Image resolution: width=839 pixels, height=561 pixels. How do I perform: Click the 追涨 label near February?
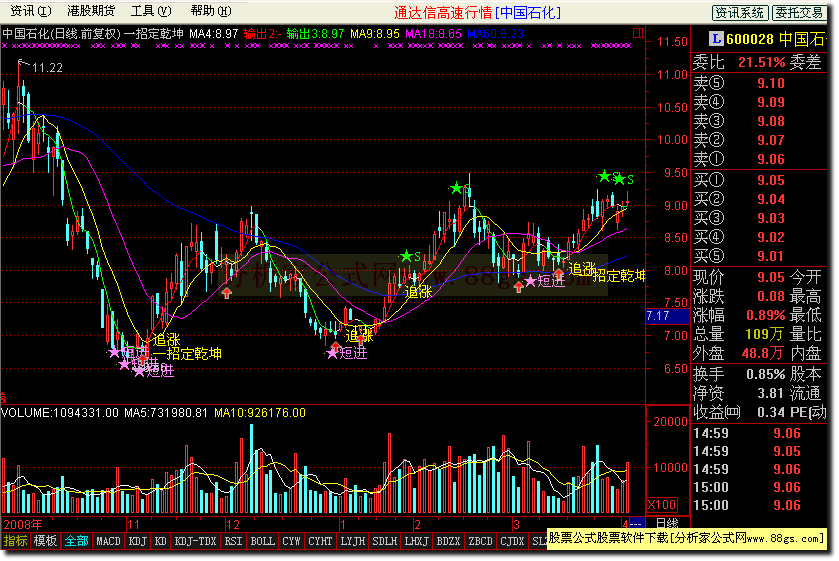(418, 292)
